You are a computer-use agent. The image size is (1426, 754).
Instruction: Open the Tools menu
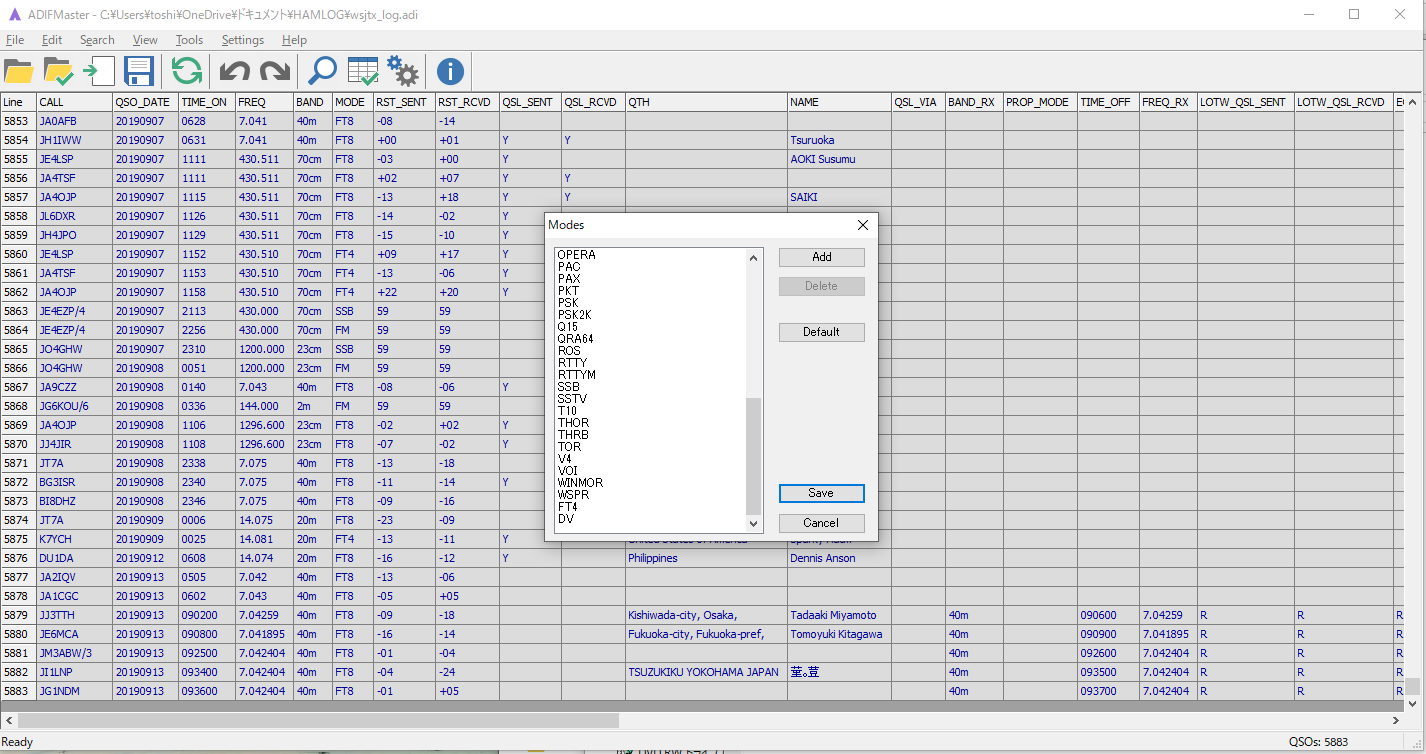[189, 40]
